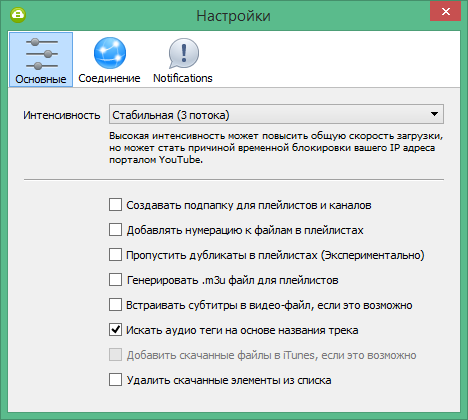Image resolution: width=468 pixels, height=420 pixels.
Task: Click the green app icon in title bar
Action: 18,15
